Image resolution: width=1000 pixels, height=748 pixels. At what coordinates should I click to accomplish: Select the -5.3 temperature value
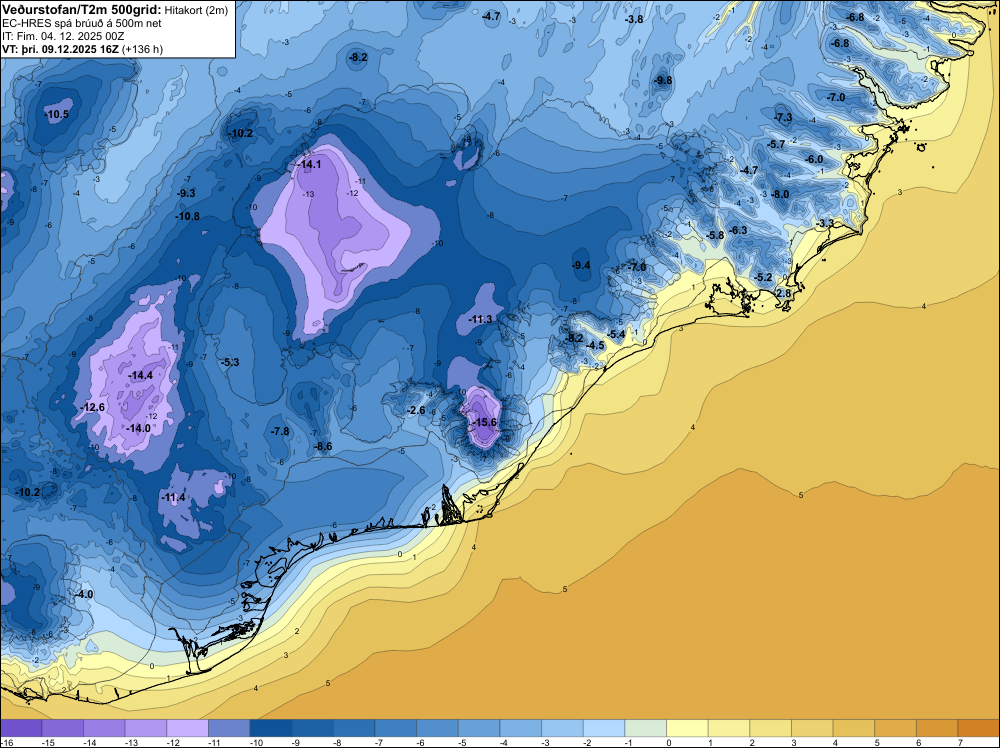[230, 362]
